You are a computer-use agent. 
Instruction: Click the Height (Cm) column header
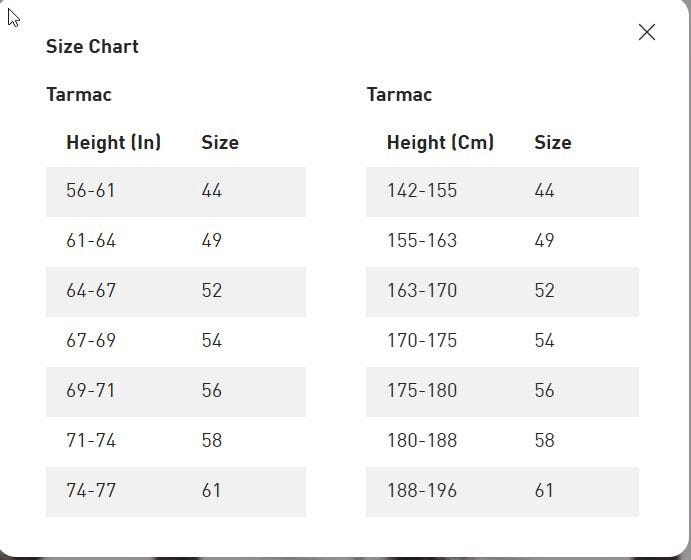(x=440, y=142)
